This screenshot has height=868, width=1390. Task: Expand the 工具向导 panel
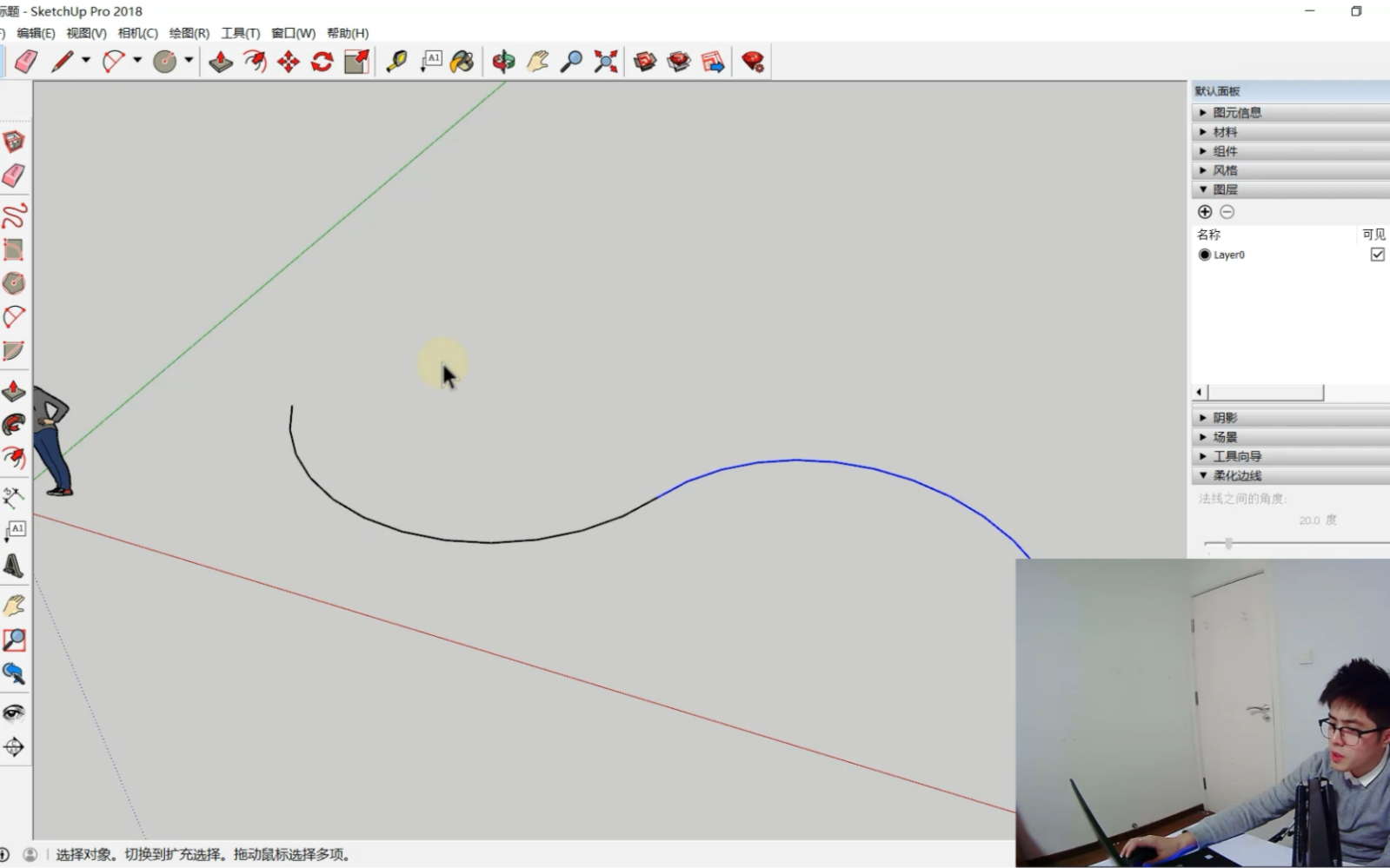click(x=1291, y=456)
